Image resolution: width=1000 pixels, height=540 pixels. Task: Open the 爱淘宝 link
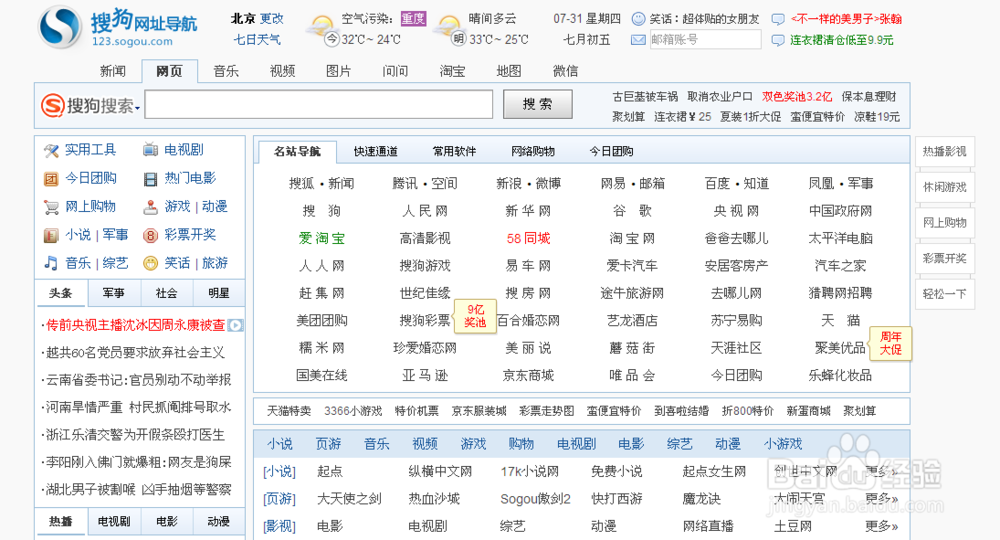pos(321,238)
